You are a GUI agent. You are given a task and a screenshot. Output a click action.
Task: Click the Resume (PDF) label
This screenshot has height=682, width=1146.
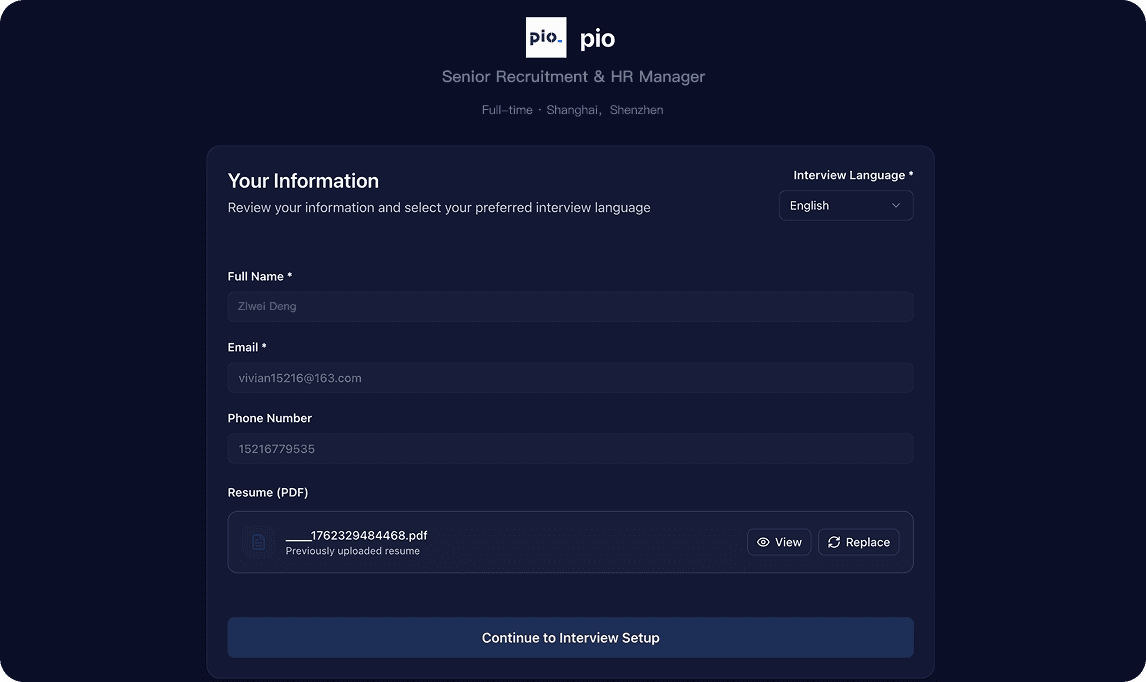click(268, 492)
